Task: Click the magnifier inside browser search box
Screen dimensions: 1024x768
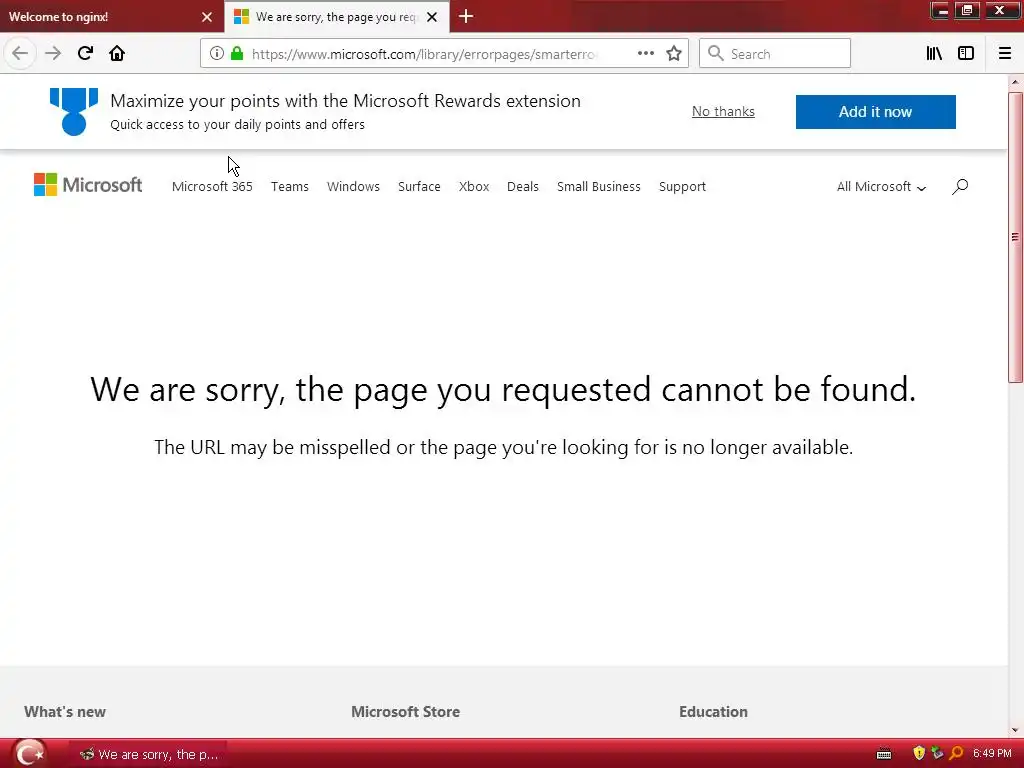Action: pyautogui.click(x=716, y=53)
